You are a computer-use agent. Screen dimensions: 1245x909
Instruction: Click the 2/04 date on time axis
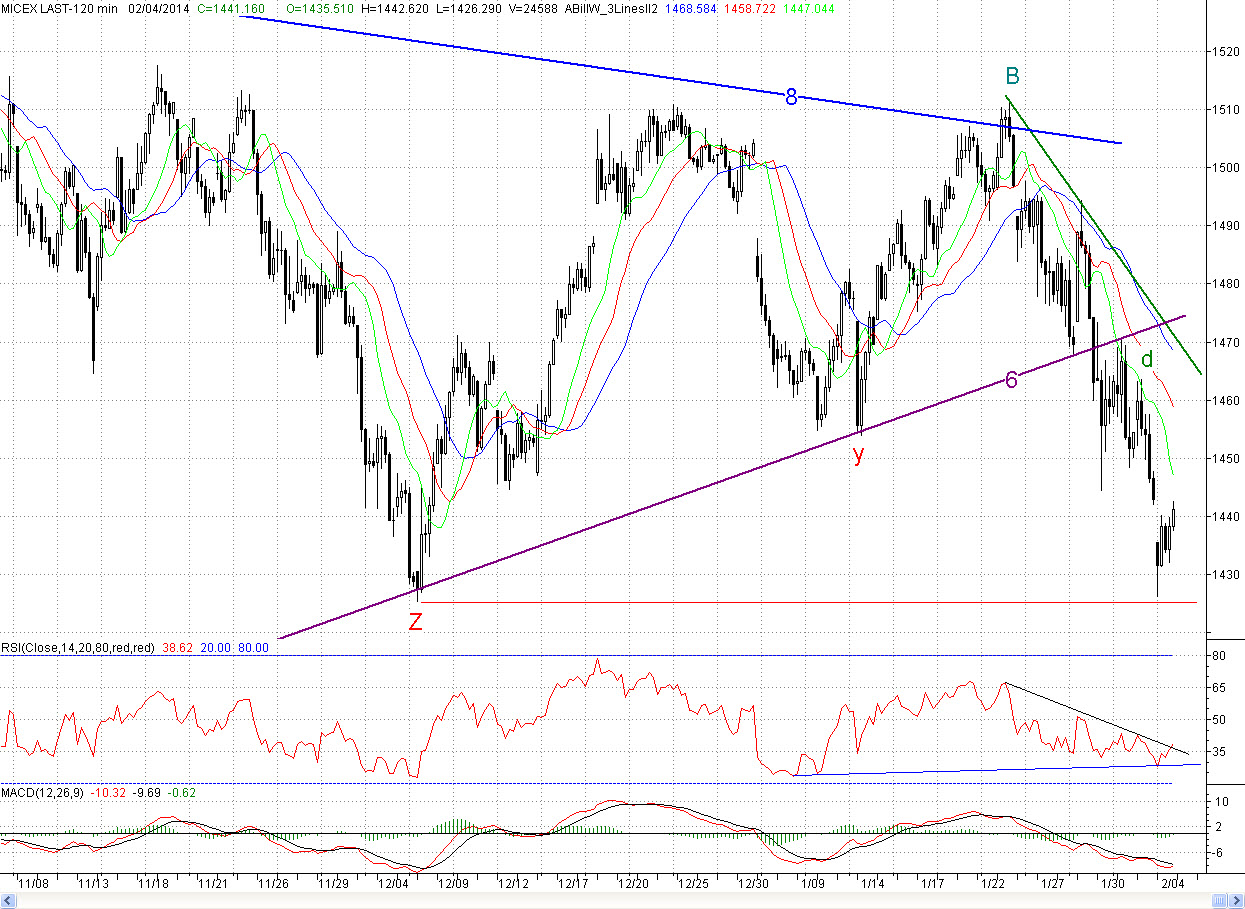pyautogui.click(x=1171, y=884)
